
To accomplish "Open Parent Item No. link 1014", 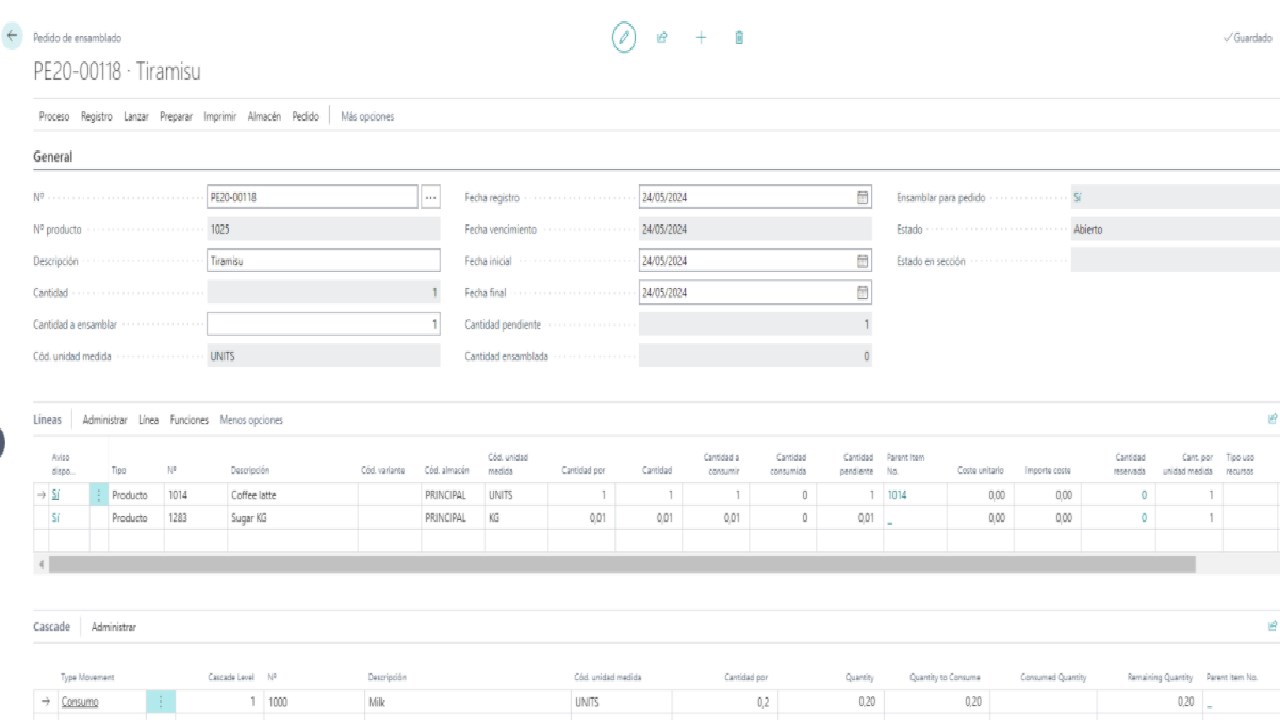I will click(x=897, y=495).
